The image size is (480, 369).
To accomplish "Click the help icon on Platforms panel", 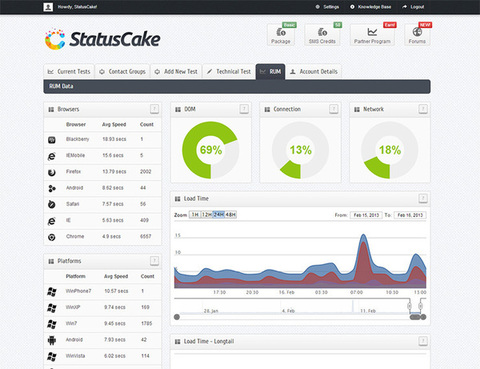I will pos(154,261).
